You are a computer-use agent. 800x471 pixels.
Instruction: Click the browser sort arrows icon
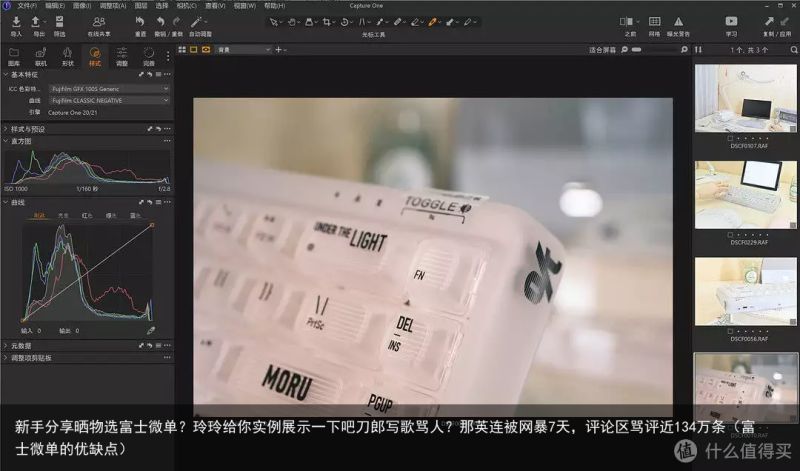(x=698, y=49)
